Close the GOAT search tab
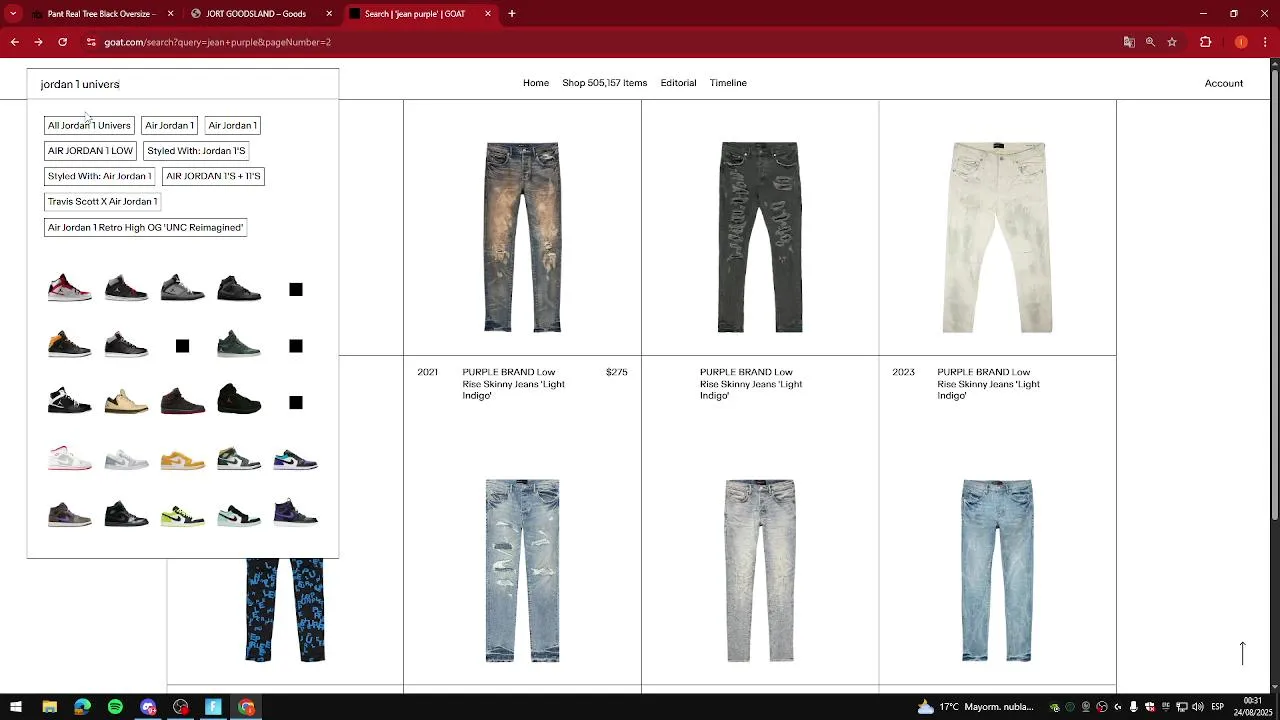Image resolution: width=1280 pixels, height=720 pixels. pos(488,14)
